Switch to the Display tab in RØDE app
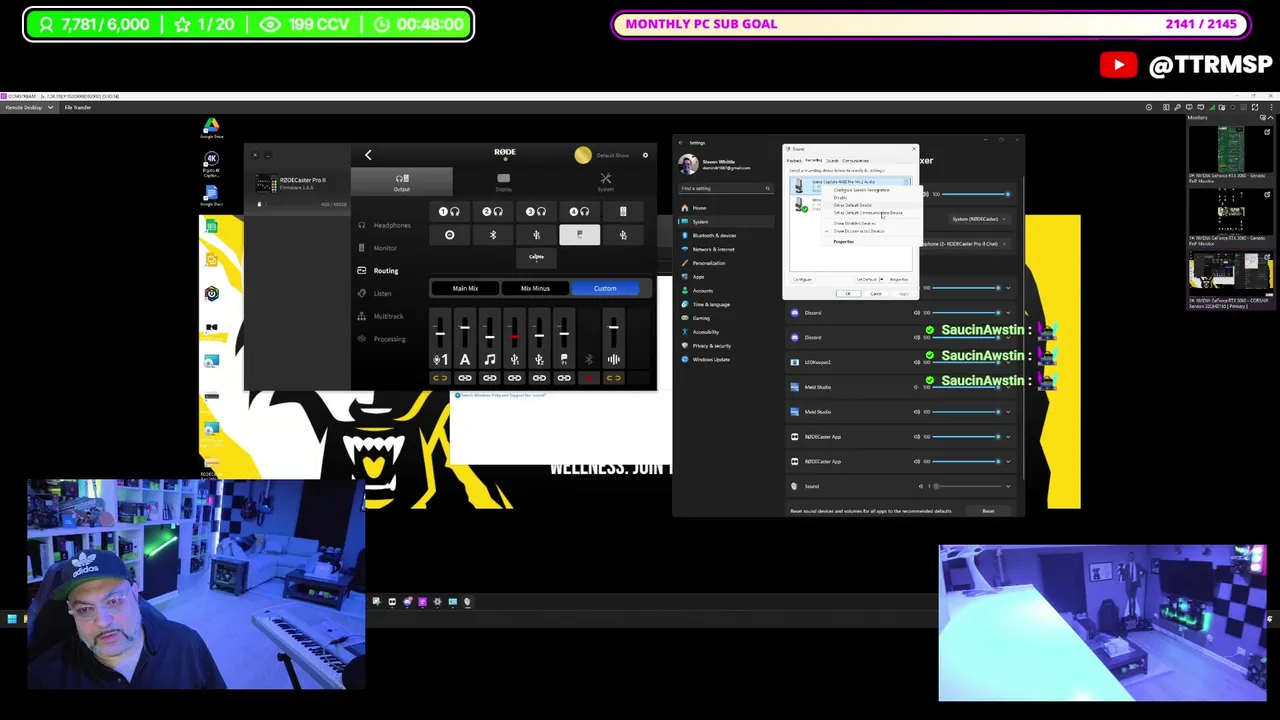The image size is (1280, 720). click(503, 181)
